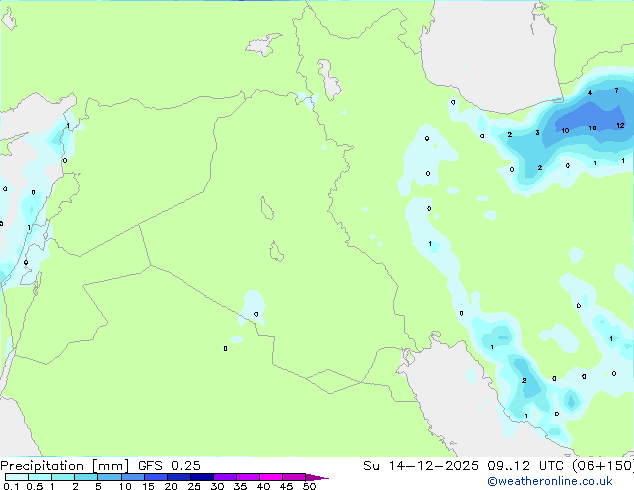Click the 45–50 mm legend swatch
Image resolution: width=634 pixels, height=490 pixels.
click(294, 477)
